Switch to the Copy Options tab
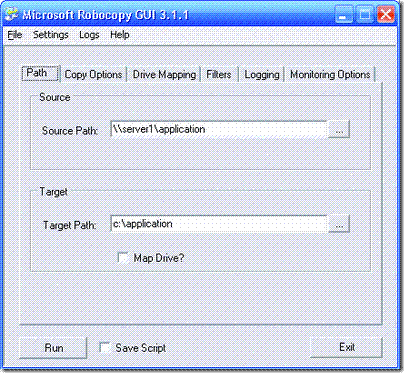 pyautogui.click(x=93, y=74)
